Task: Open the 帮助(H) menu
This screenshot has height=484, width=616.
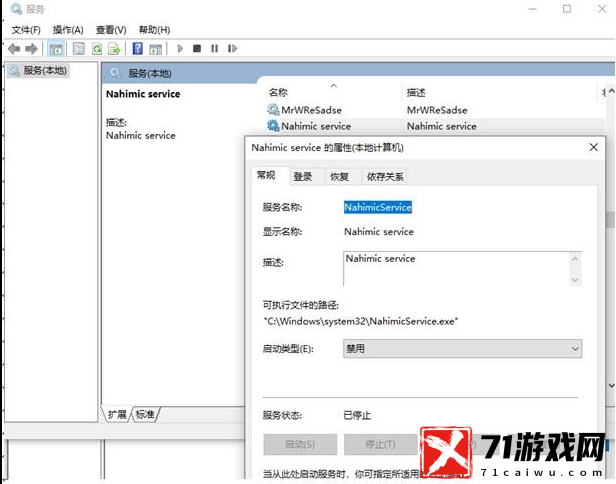Action: (154, 30)
